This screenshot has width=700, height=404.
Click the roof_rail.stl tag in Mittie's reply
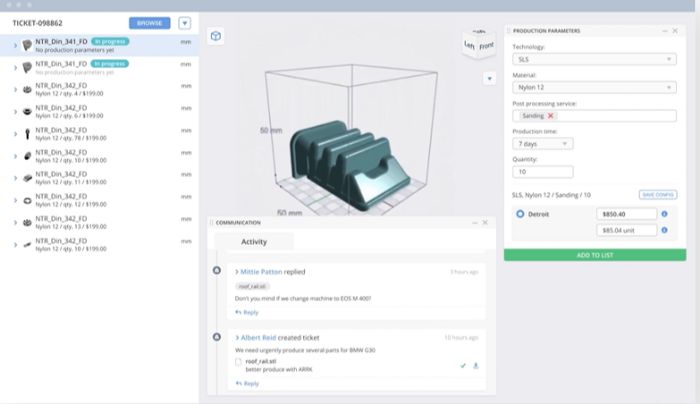pos(252,286)
